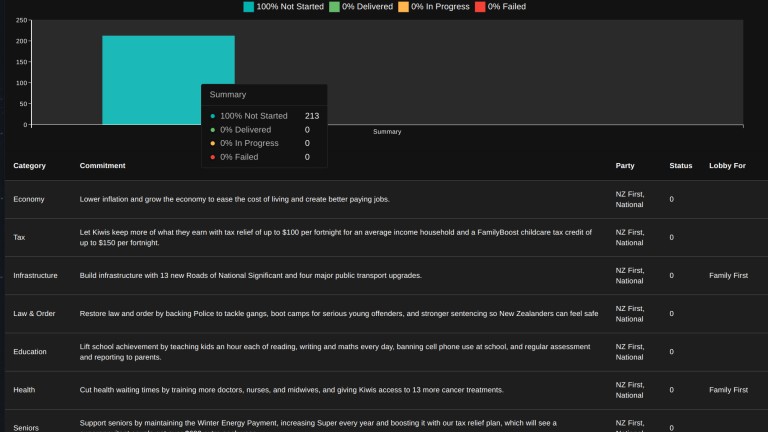Viewport: 768px width, 432px height.
Task: Click the Status value in Tax row
Action: pyautogui.click(x=672, y=238)
